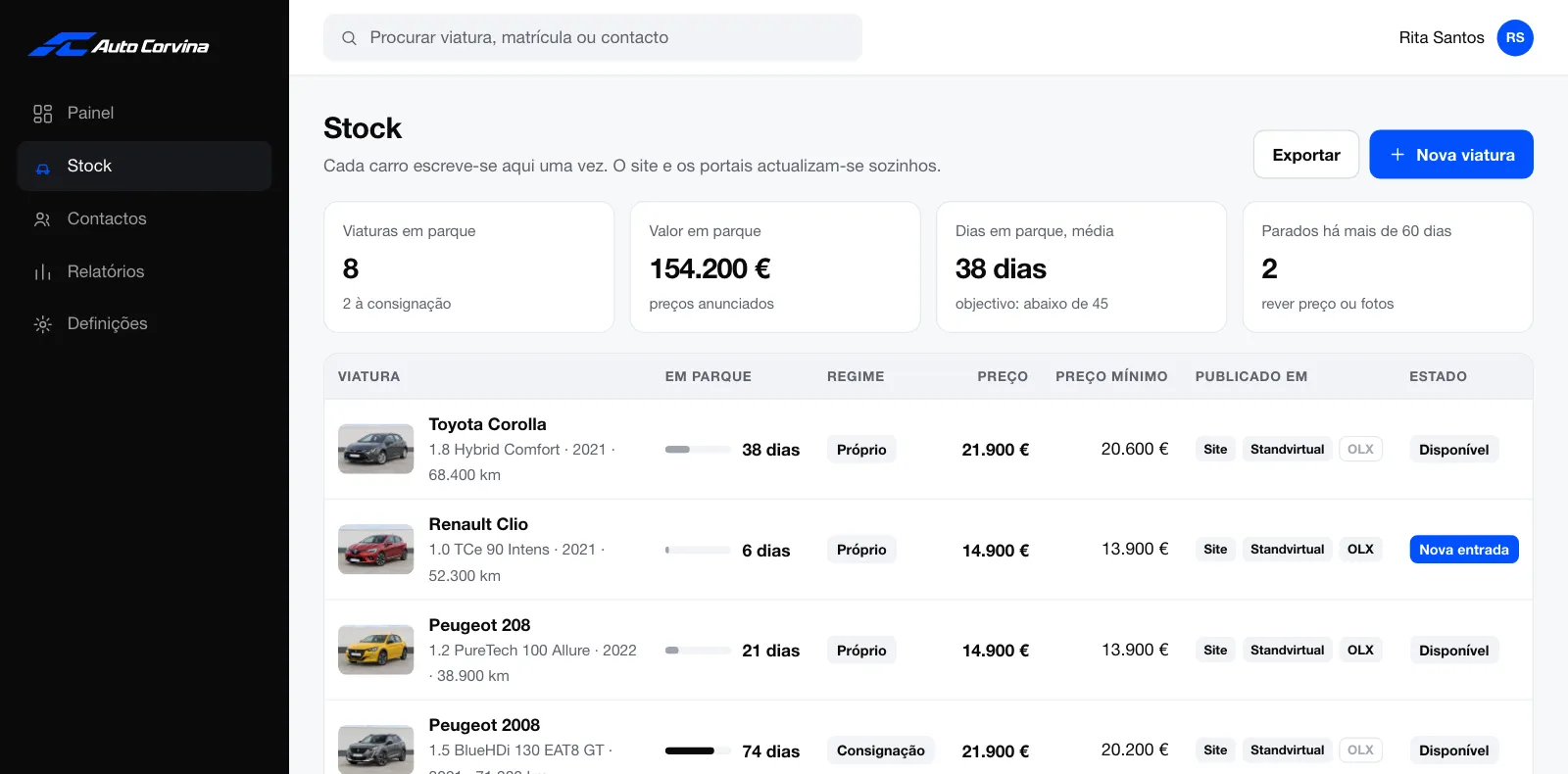Disable OLX publication for Renault Clio

(1360, 550)
